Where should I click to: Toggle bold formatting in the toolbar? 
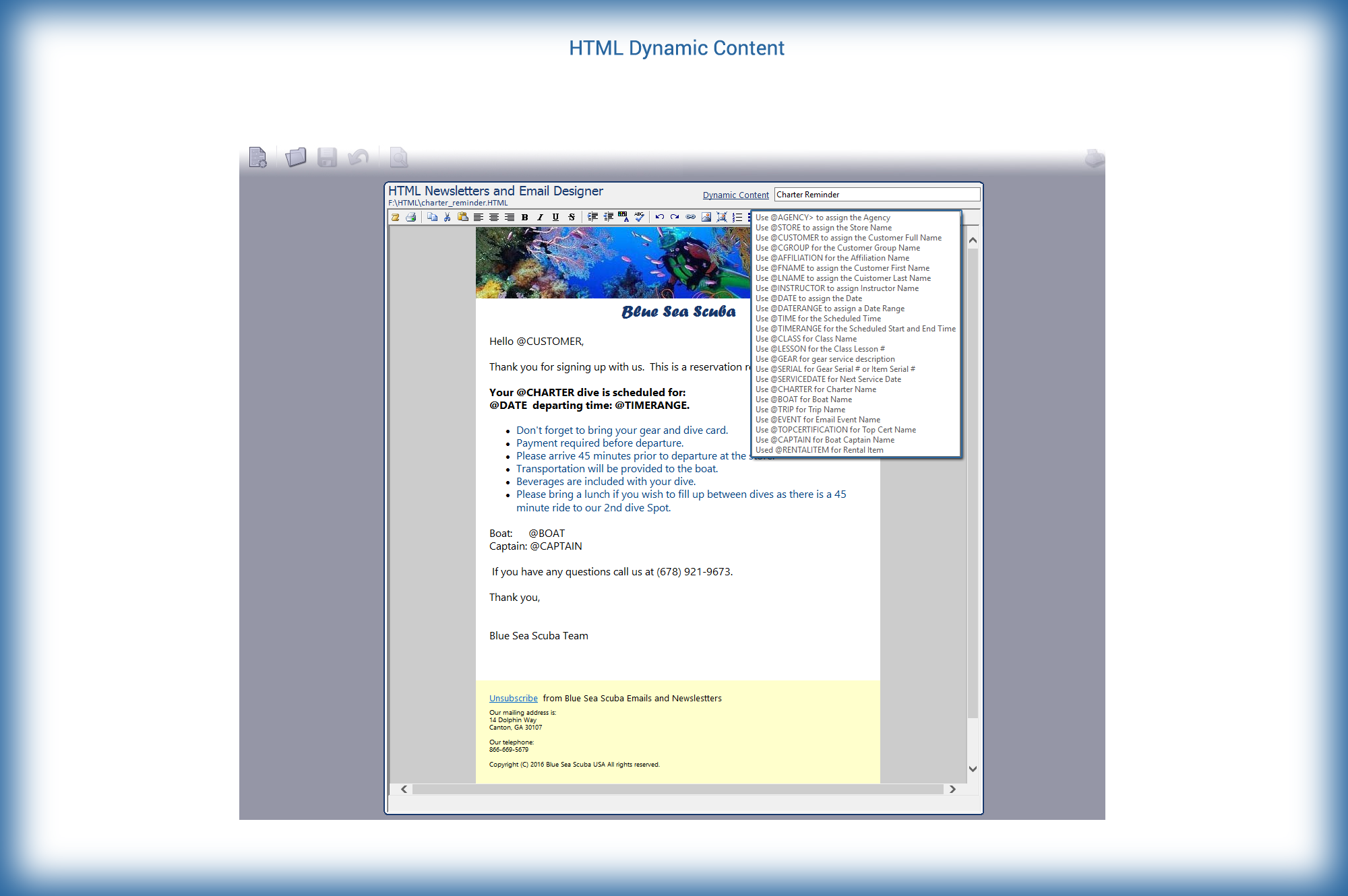point(525,217)
